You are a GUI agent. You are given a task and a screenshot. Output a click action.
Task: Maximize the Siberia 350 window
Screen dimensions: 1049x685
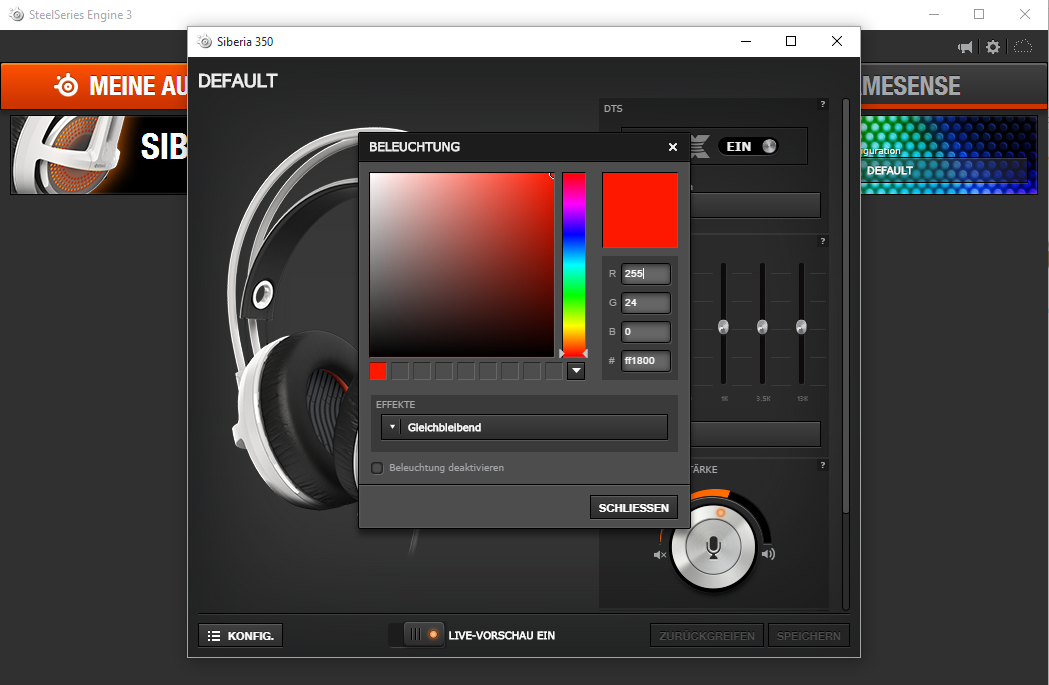point(791,41)
